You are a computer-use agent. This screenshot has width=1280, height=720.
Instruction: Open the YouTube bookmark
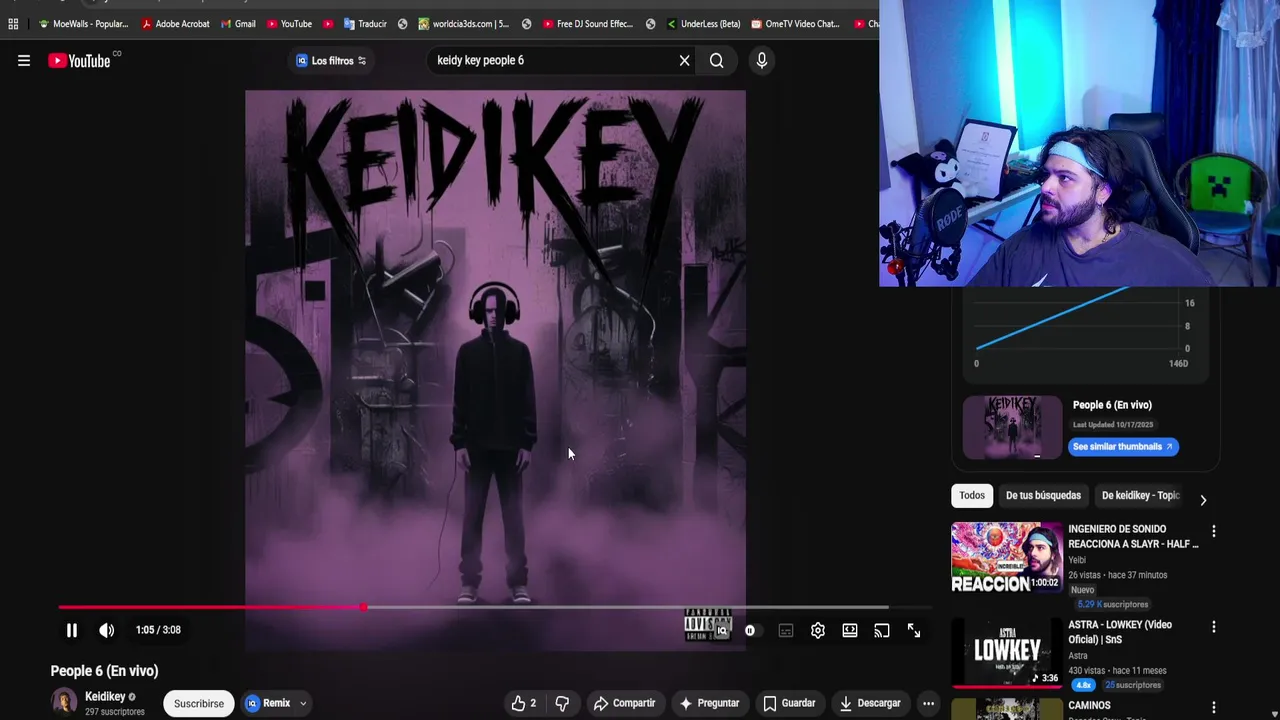click(289, 24)
